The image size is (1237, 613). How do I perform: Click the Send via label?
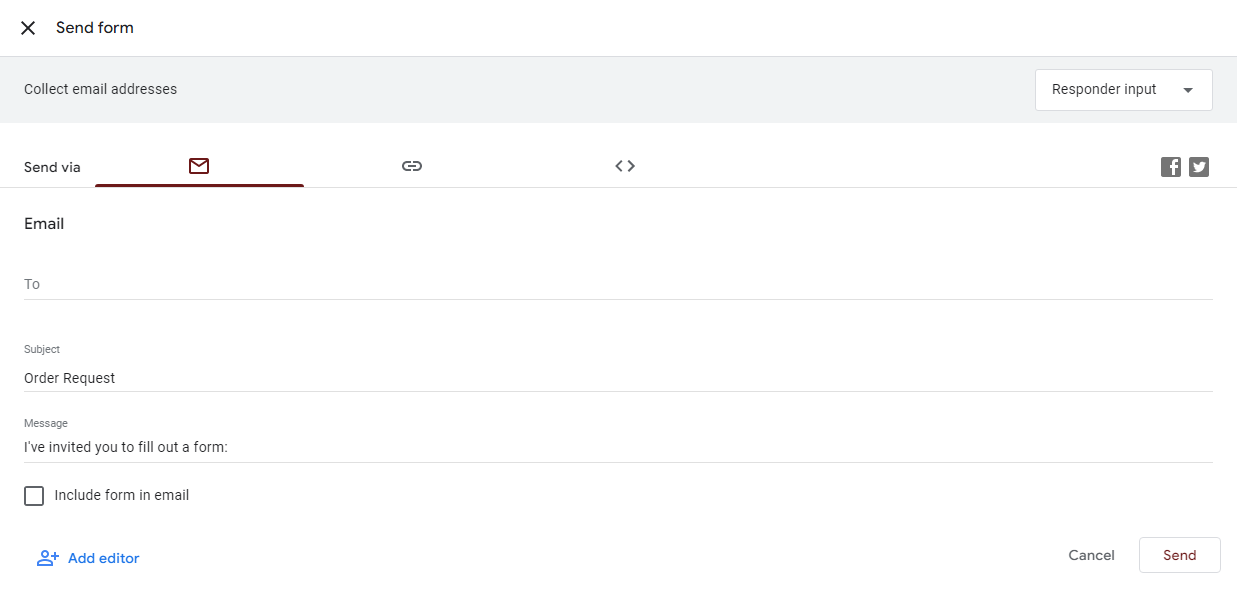click(x=52, y=167)
